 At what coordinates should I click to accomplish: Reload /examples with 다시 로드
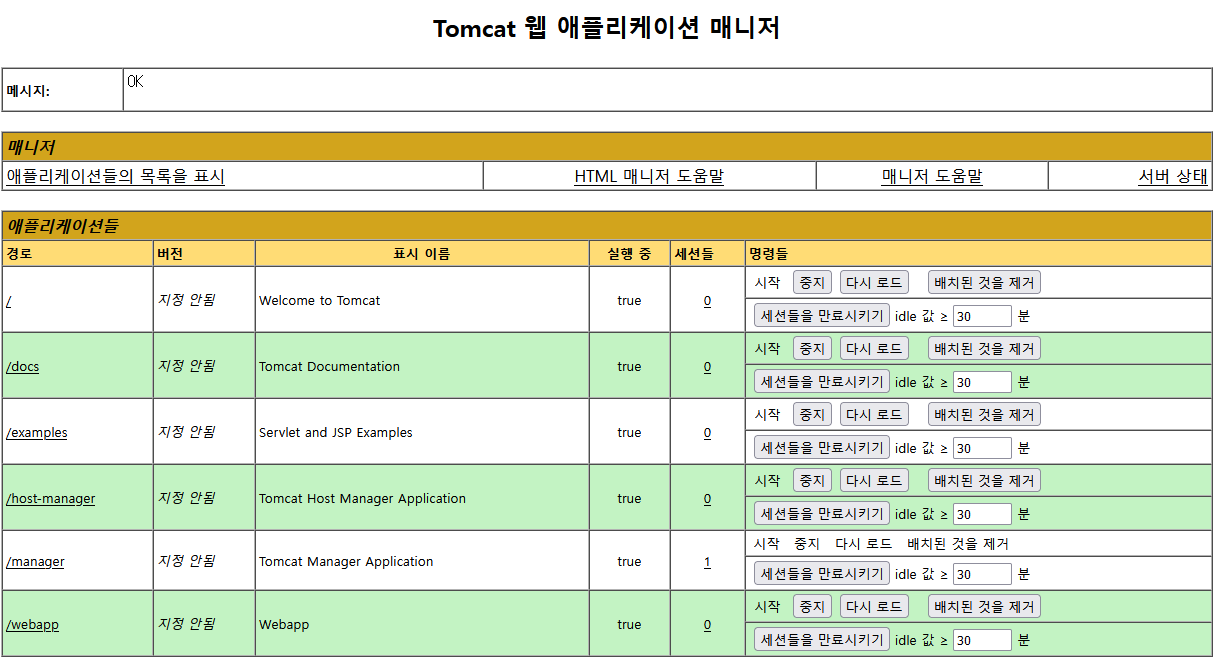[875, 415]
